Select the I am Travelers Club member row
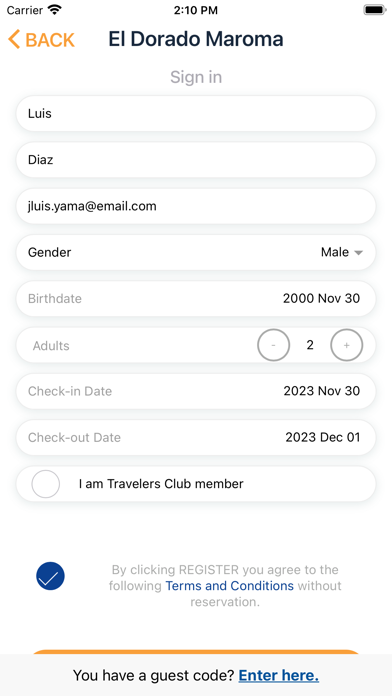This screenshot has height=696, width=392. pyautogui.click(x=196, y=484)
